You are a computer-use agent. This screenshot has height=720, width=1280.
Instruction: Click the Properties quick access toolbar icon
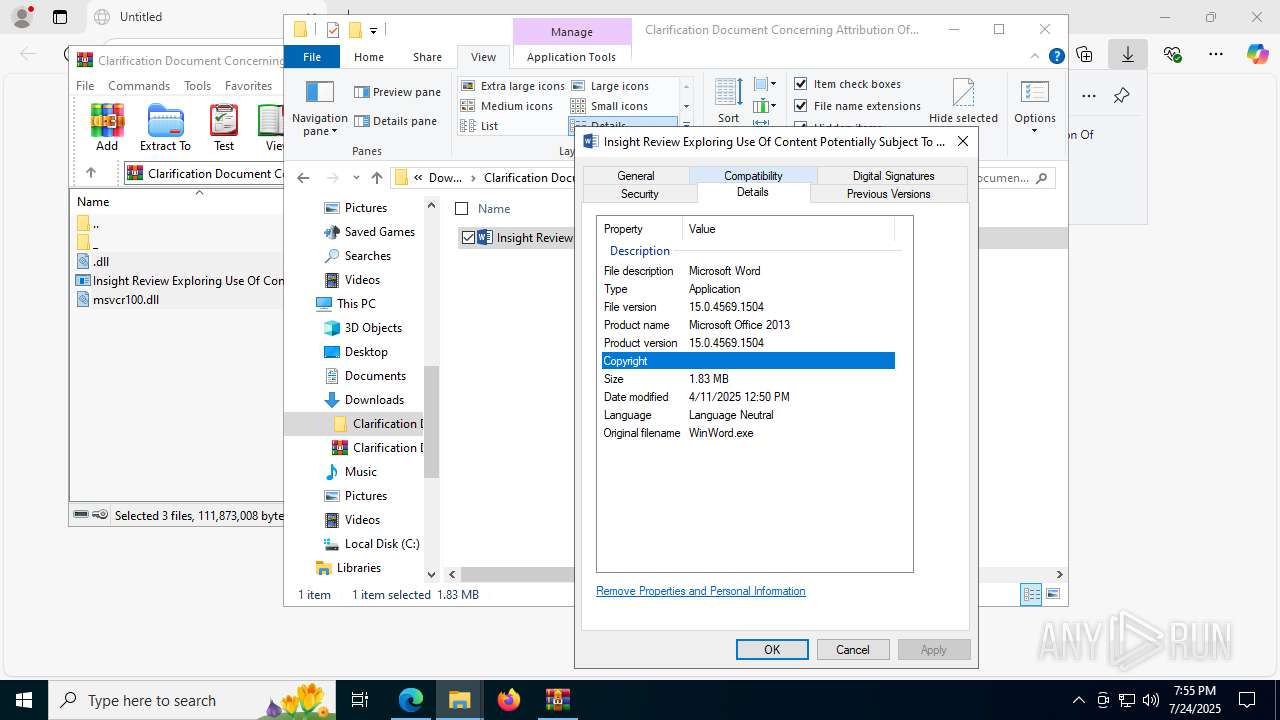click(x=333, y=30)
